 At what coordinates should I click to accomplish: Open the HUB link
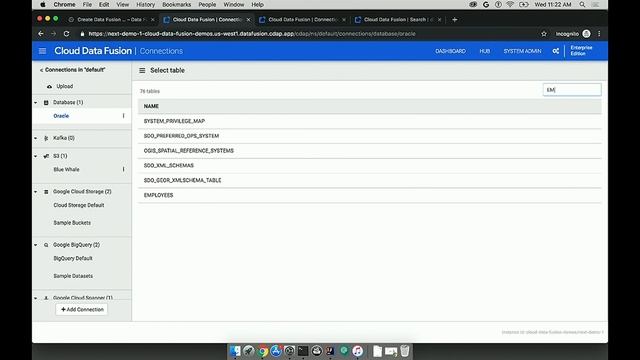click(x=484, y=51)
